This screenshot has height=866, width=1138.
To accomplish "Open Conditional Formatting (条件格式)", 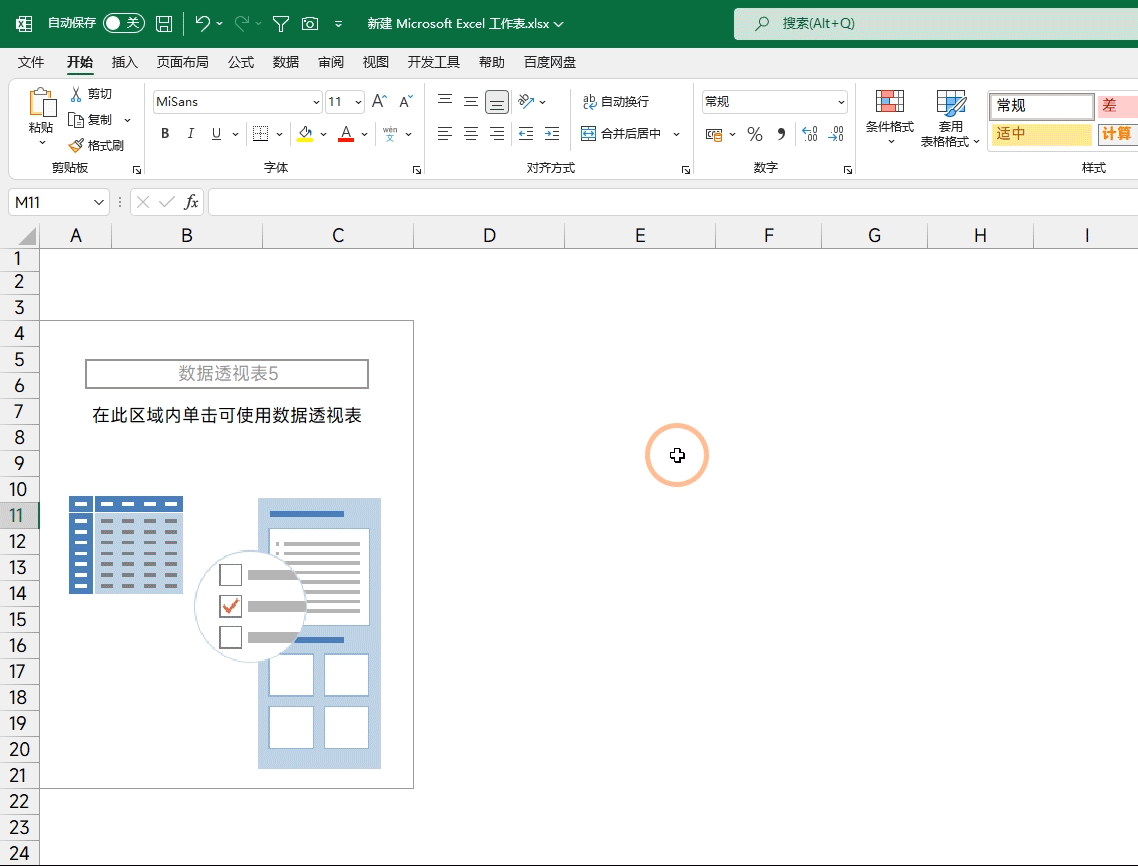I will (889, 115).
